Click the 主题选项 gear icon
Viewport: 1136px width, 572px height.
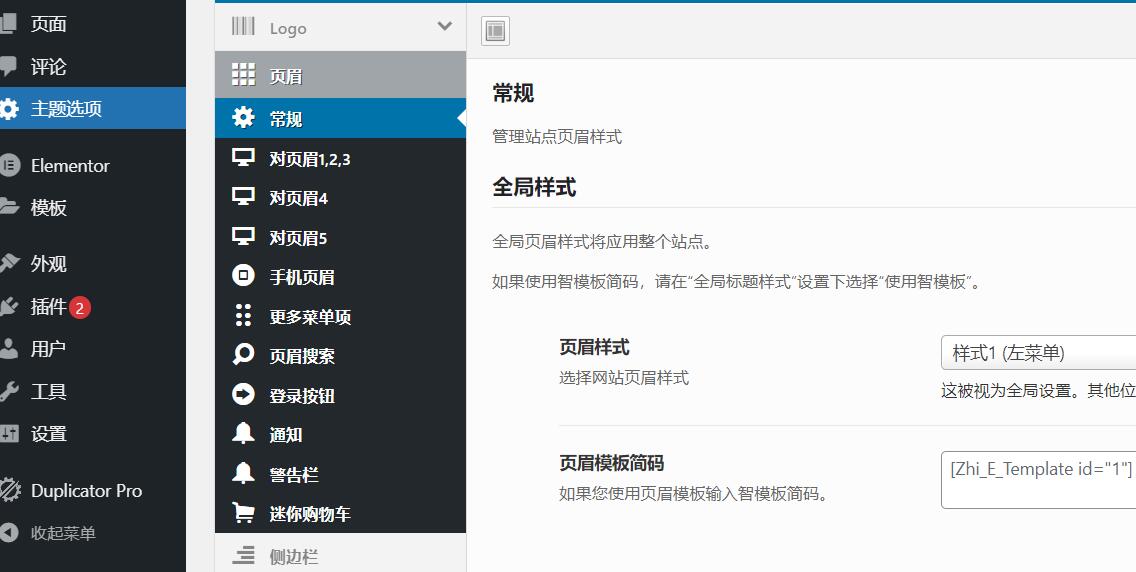click(x=9, y=109)
